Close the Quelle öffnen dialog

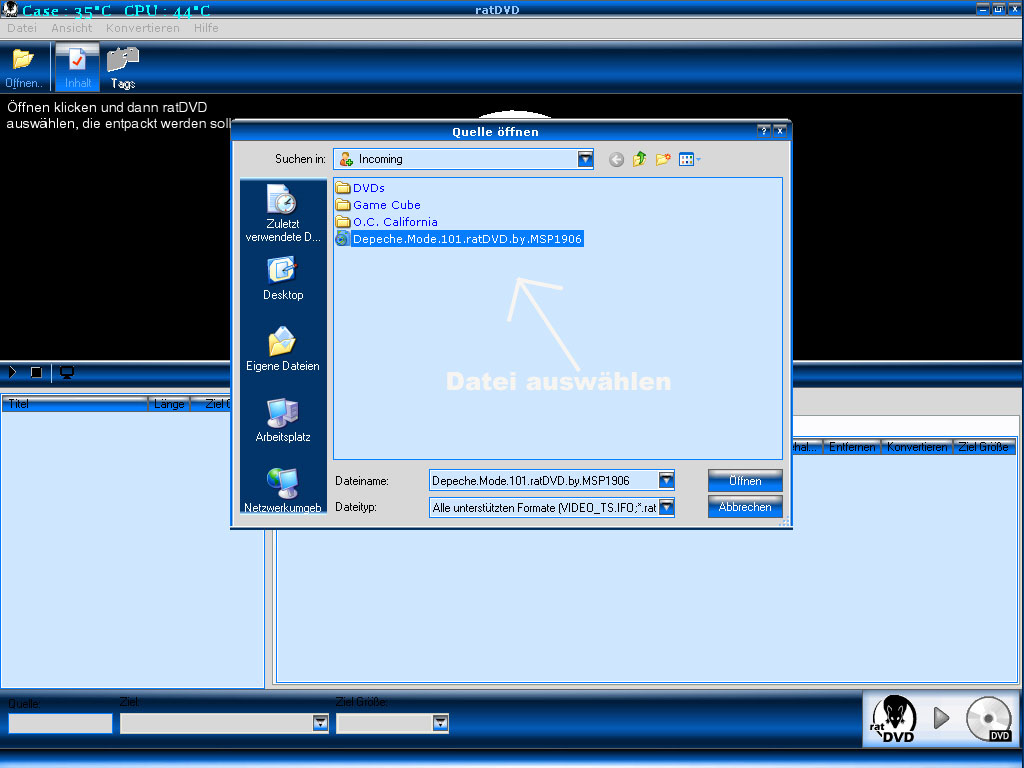click(780, 131)
